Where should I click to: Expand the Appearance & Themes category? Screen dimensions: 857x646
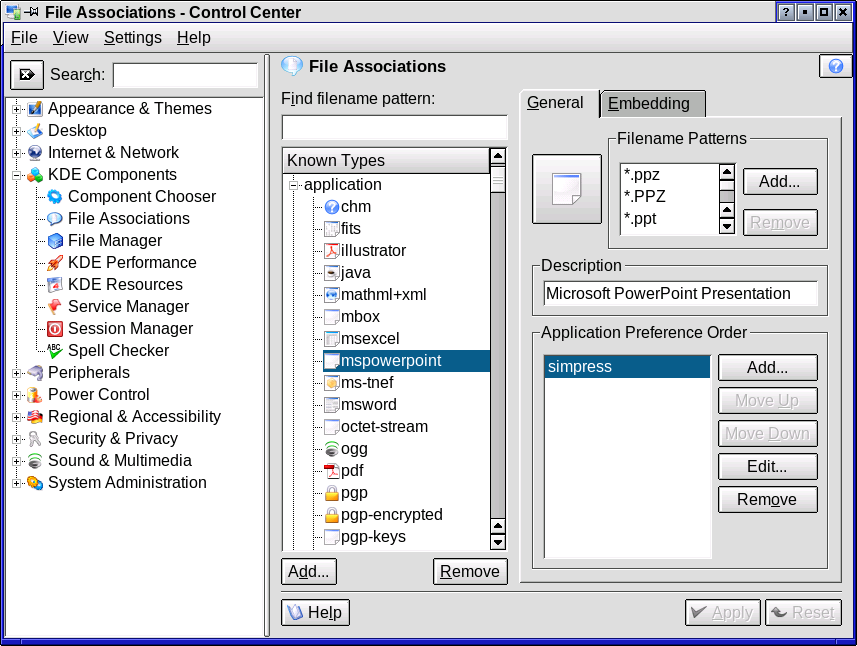[17, 109]
